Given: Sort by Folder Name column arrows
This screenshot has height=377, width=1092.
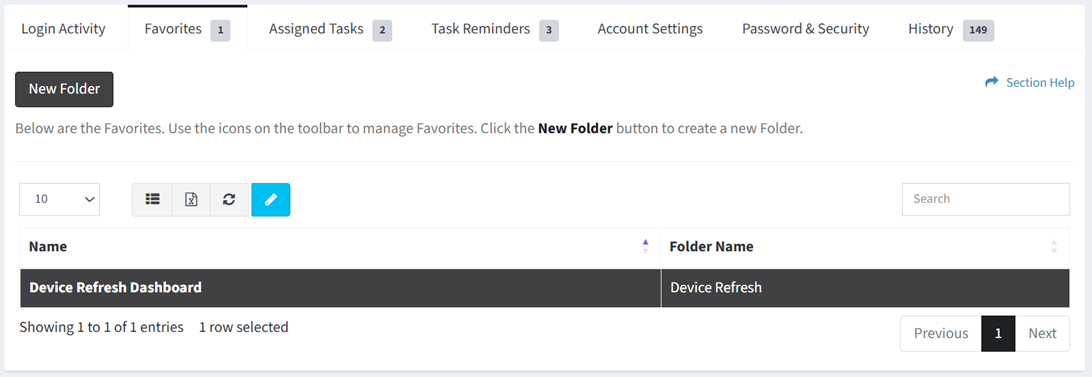Looking at the screenshot, I should point(1054,246).
